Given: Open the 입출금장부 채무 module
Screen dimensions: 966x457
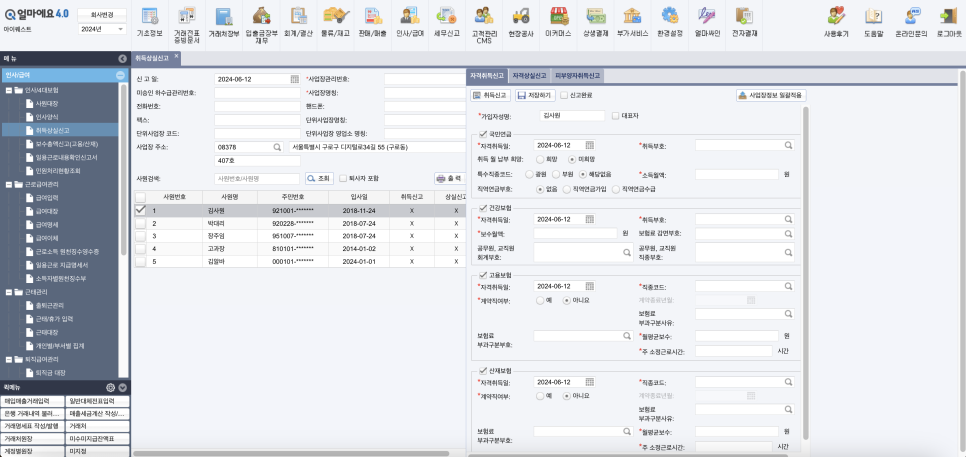Looking at the screenshot, I should pyautogui.click(x=261, y=25).
